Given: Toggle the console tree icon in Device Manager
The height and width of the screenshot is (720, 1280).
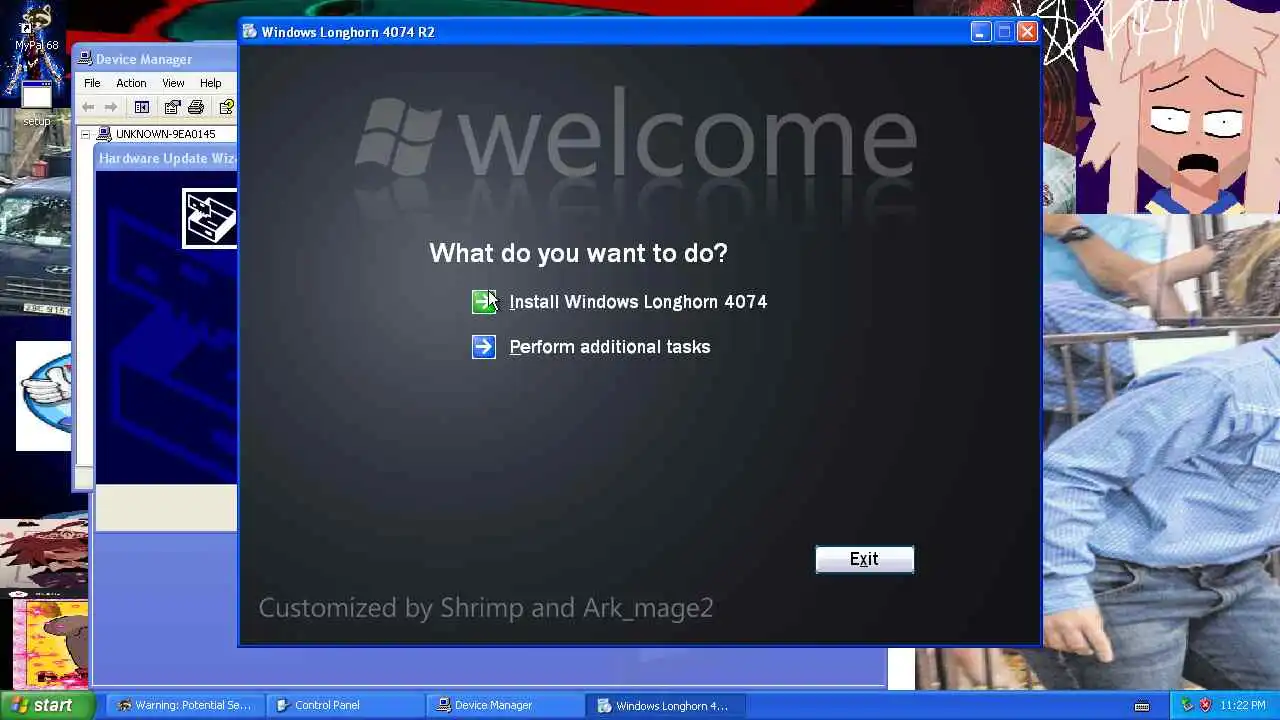Looking at the screenshot, I should (142, 107).
